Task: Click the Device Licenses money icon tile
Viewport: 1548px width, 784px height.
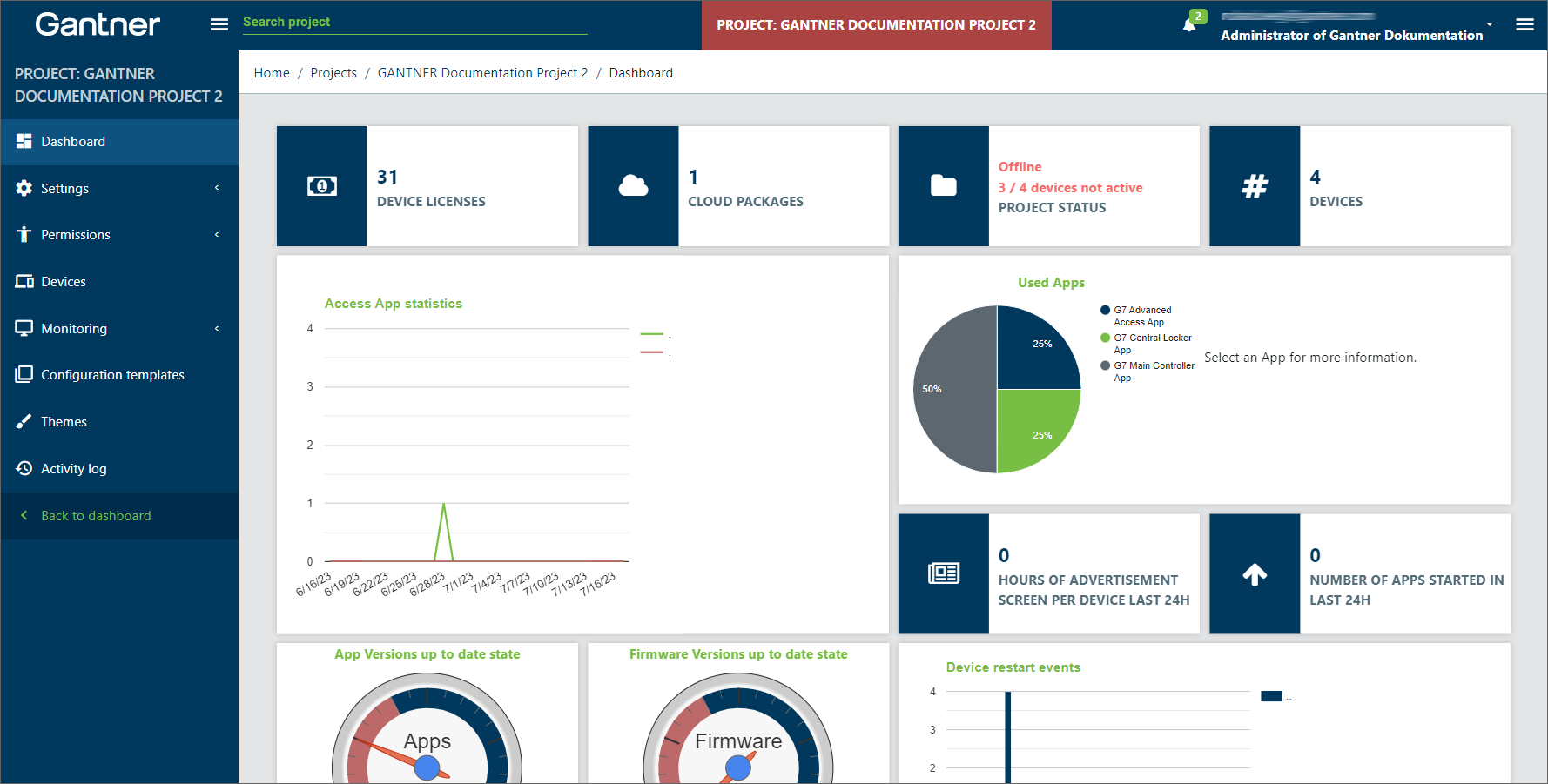Action: click(322, 186)
